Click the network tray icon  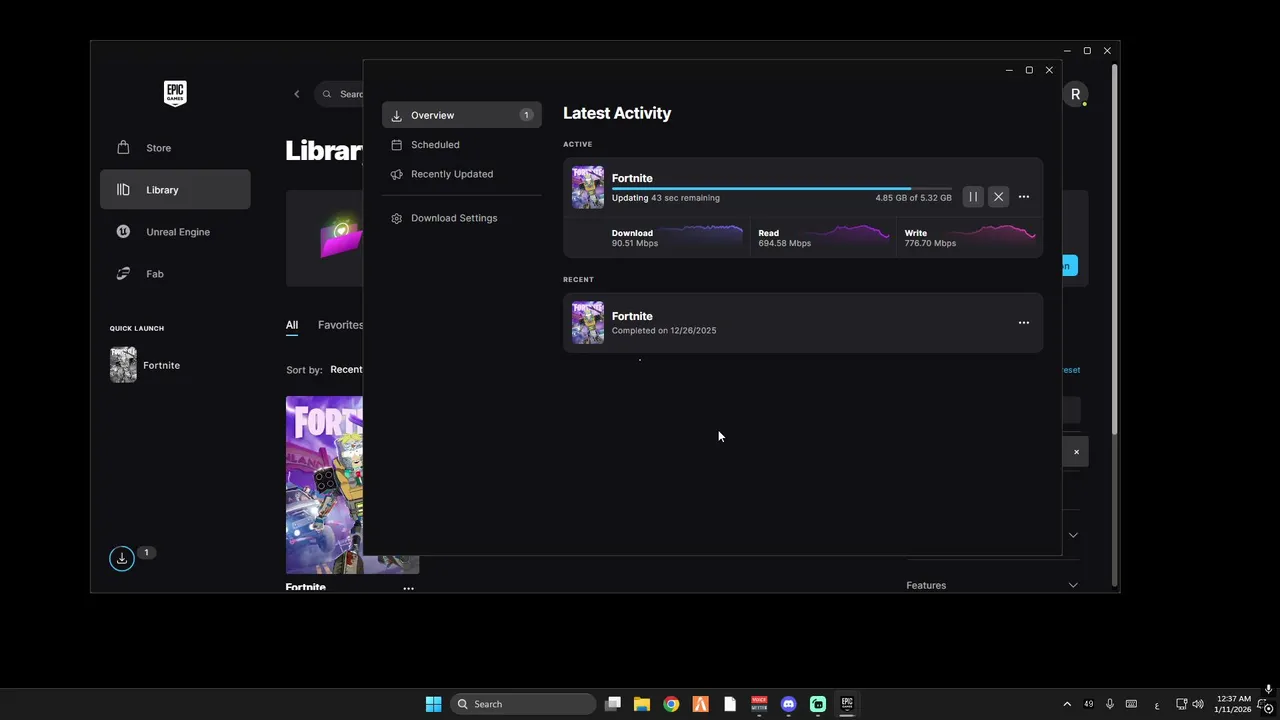tap(1181, 704)
